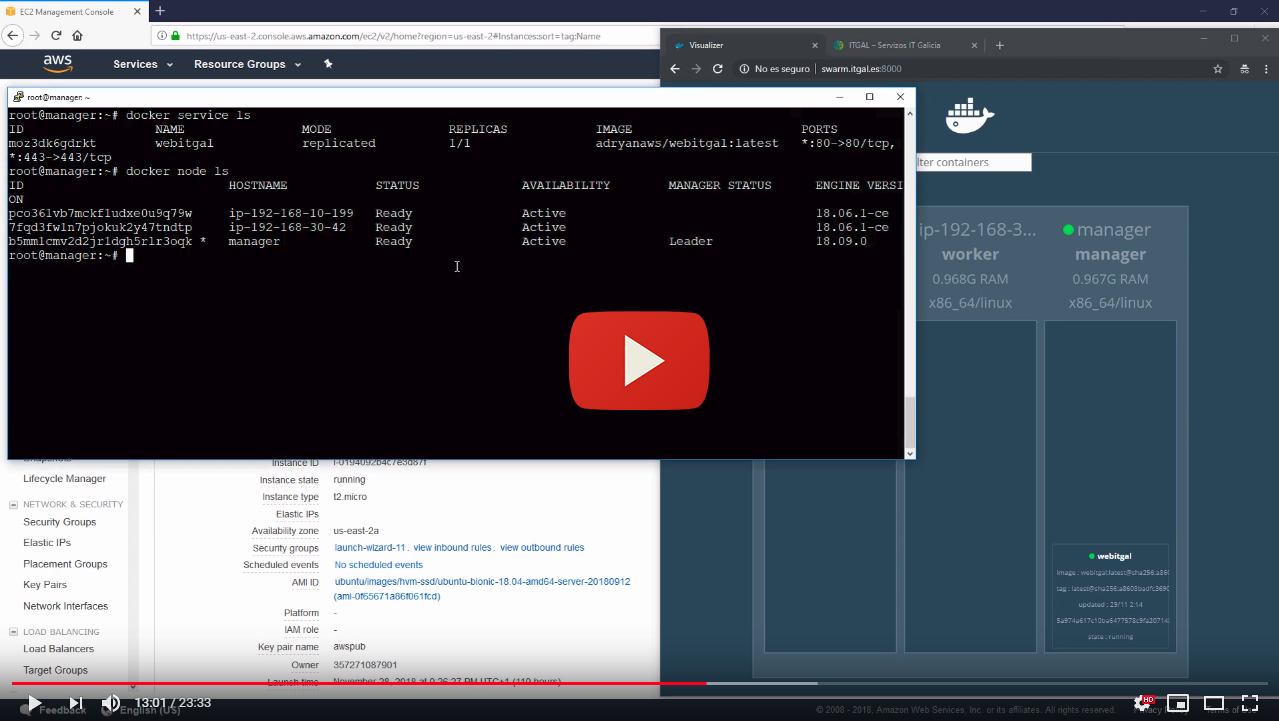Go back in the Visualizer browser window
This screenshot has height=721, width=1279.
click(675, 69)
